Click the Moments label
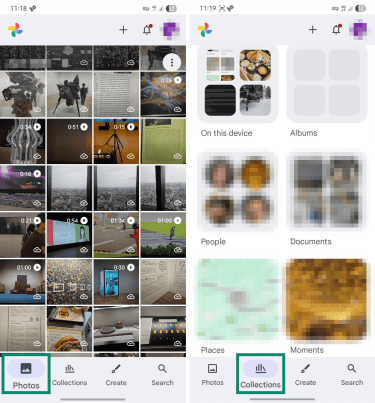 pos(307,350)
